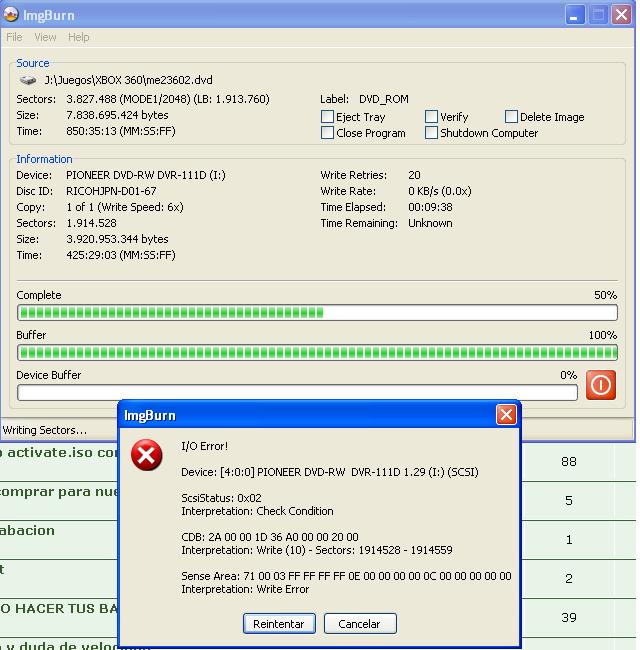Click the 50% complete percentage label
The image size is (640, 650).
tap(606, 295)
